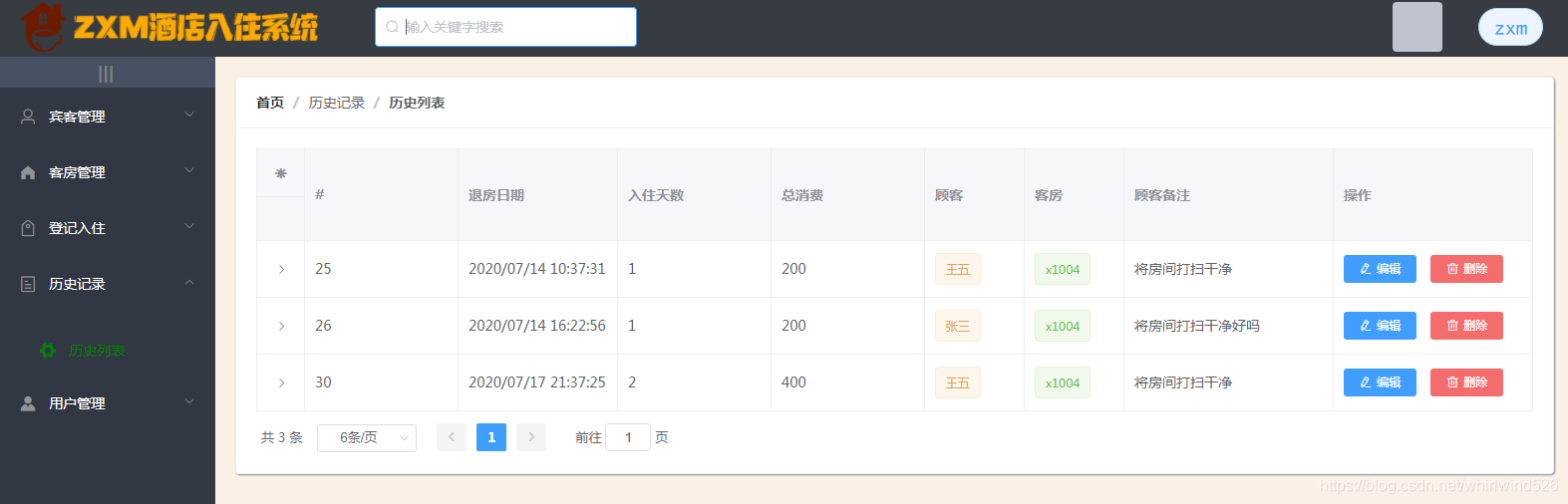This screenshot has height=504, width=1568.
Task: Click the 客房管理 house icon
Action: tap(28, 172)
